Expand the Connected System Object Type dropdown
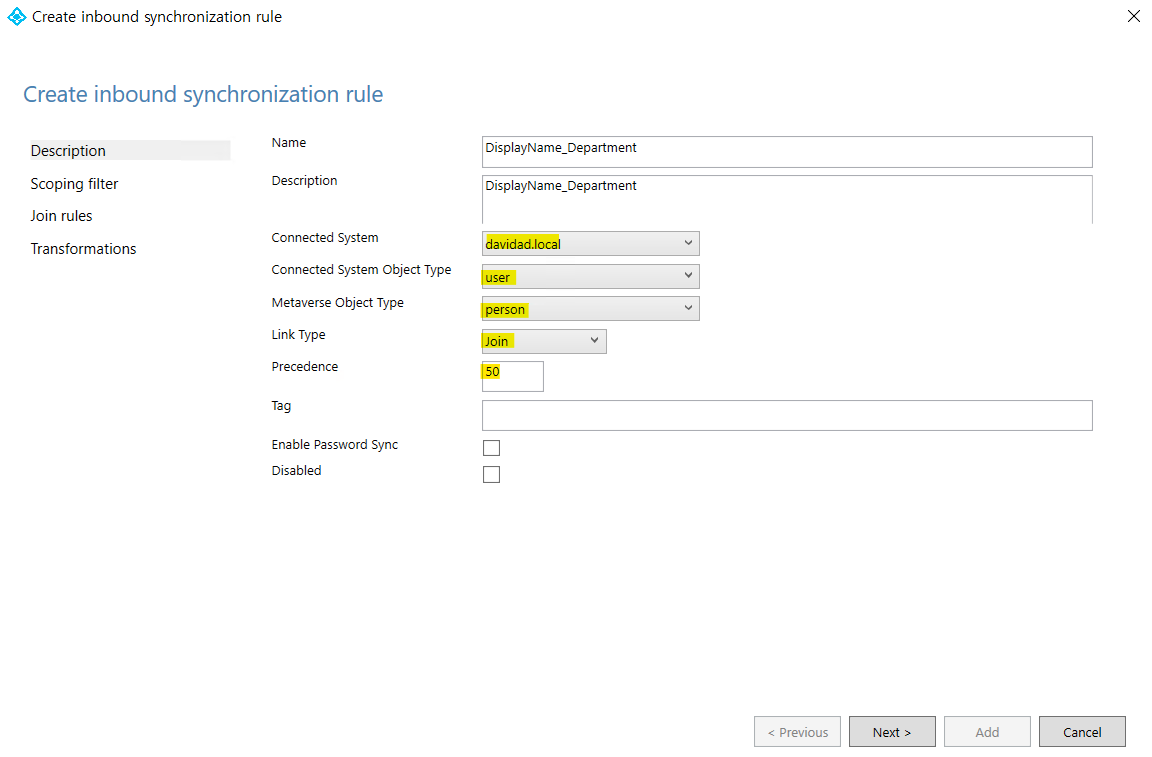The image size is (1152, 757). click(x=591, y=276)
